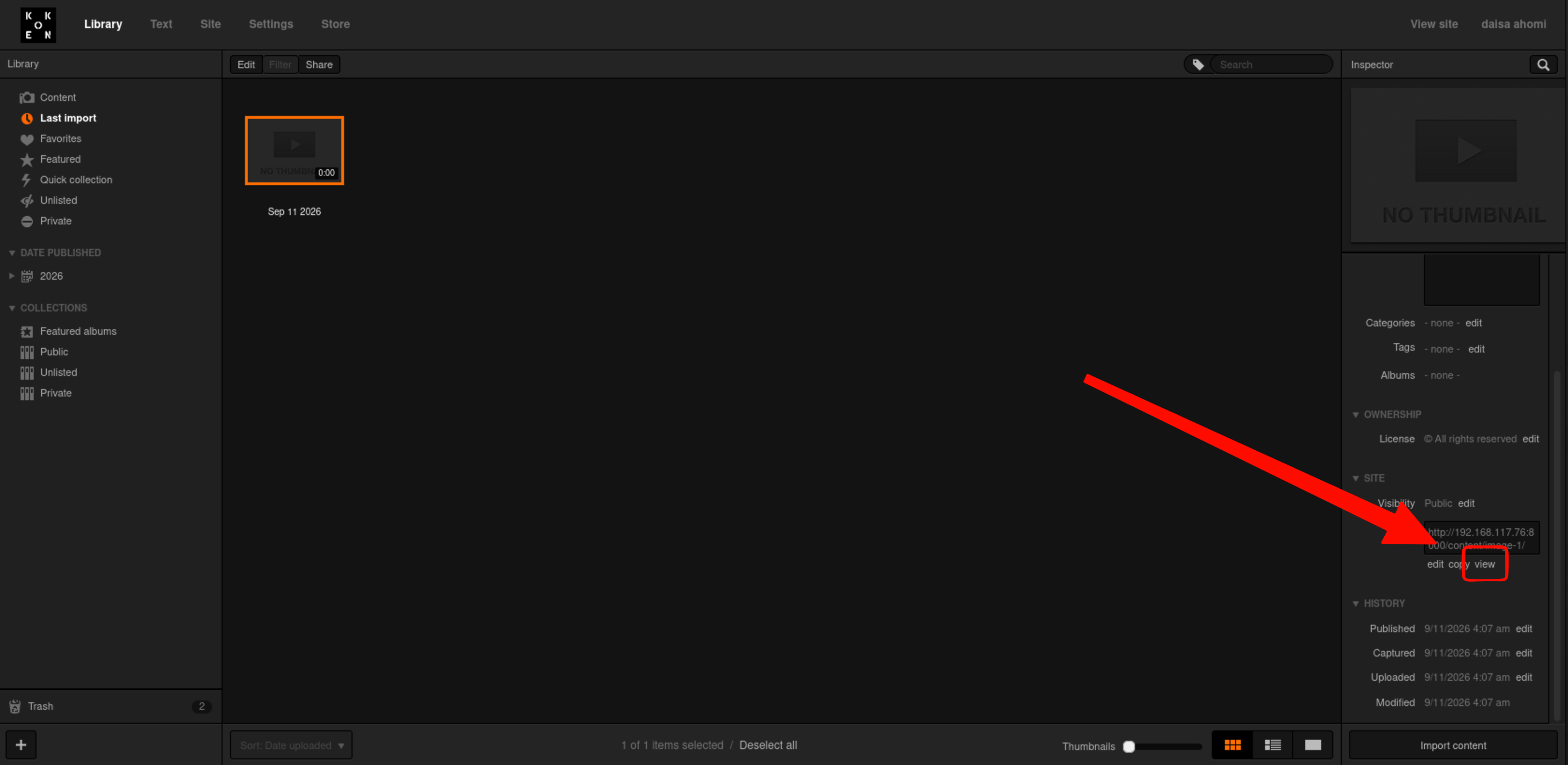The height and width of the screenshot is (765, 1568).
Task: Open the Content camera icon
Action: [x=27, y=97]
